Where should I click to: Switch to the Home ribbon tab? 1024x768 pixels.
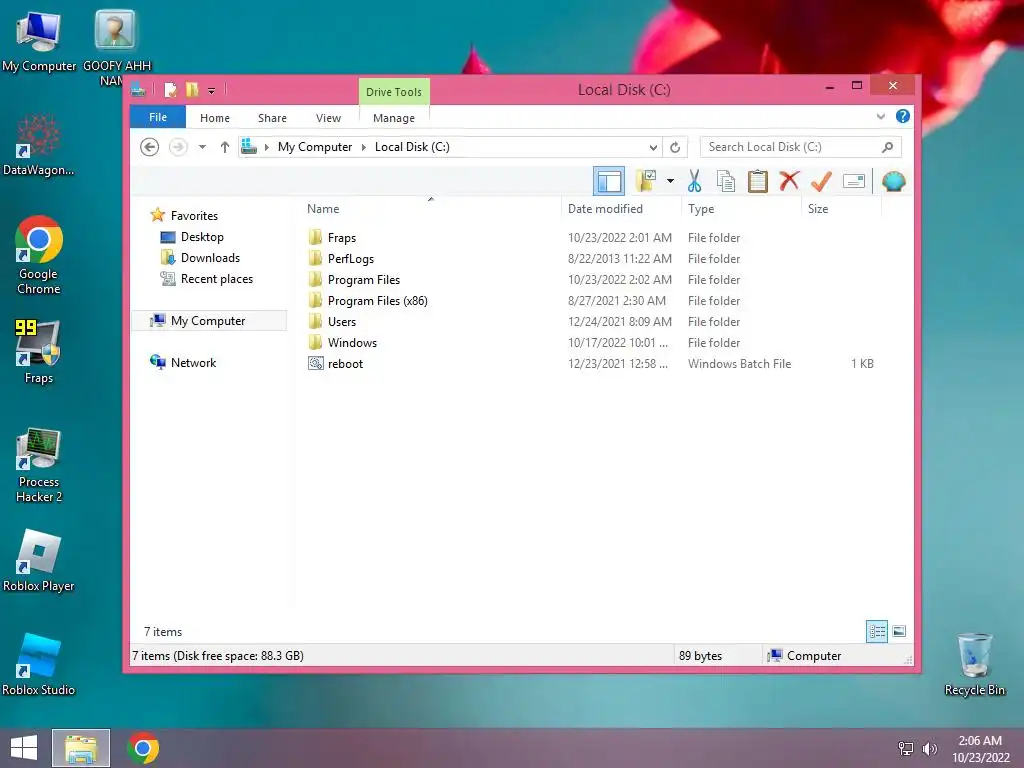(x=215, y=118)
